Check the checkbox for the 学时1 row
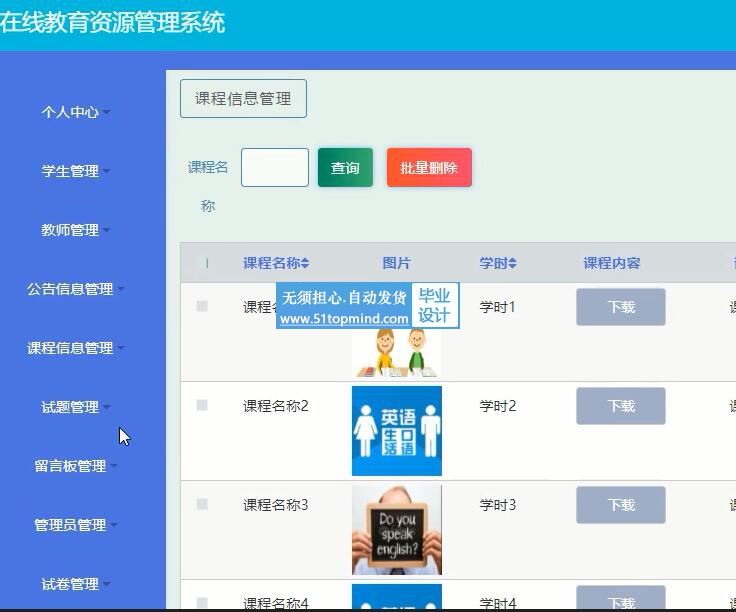This screenshot has height=612, width=736. pyautogui.click(x=202, y=306)
